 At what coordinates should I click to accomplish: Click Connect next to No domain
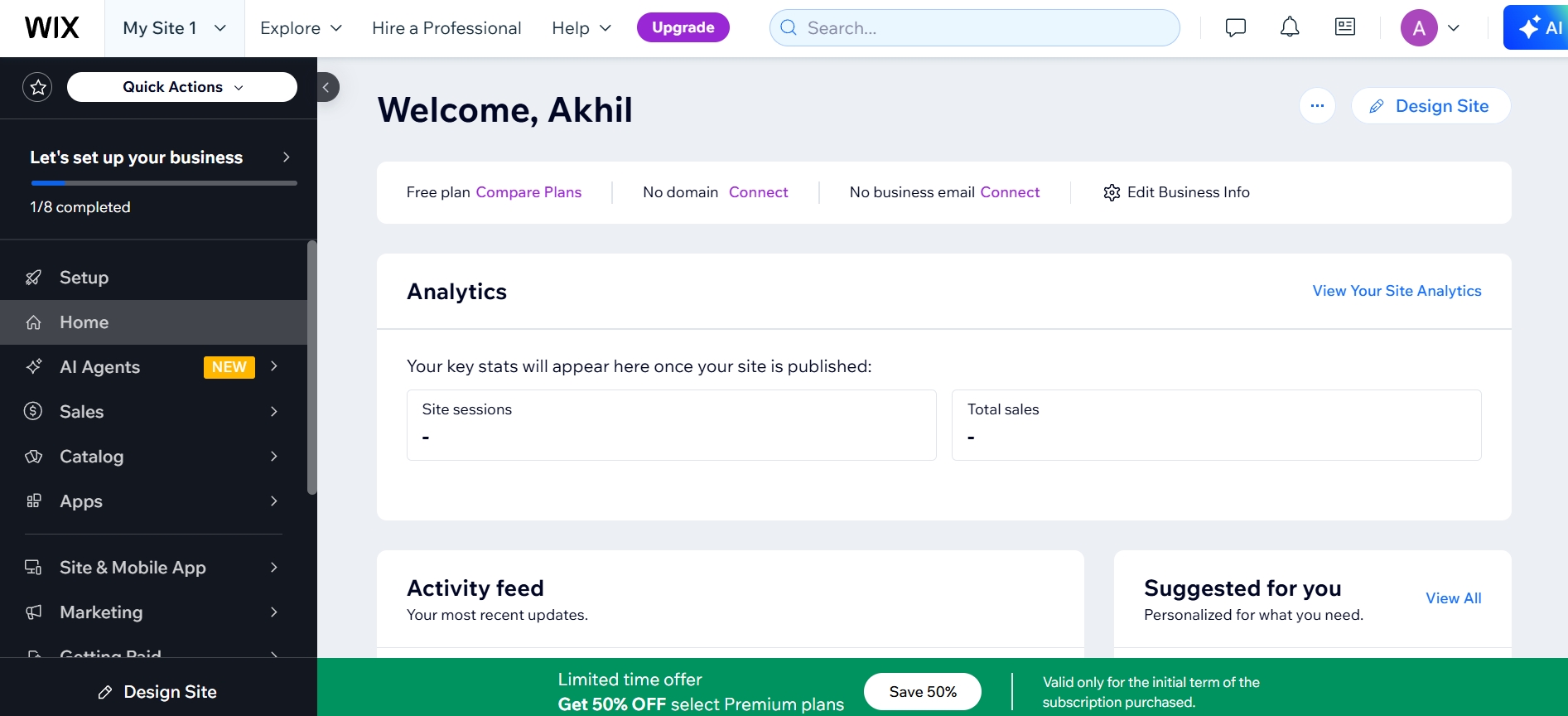tap(758, 192)
